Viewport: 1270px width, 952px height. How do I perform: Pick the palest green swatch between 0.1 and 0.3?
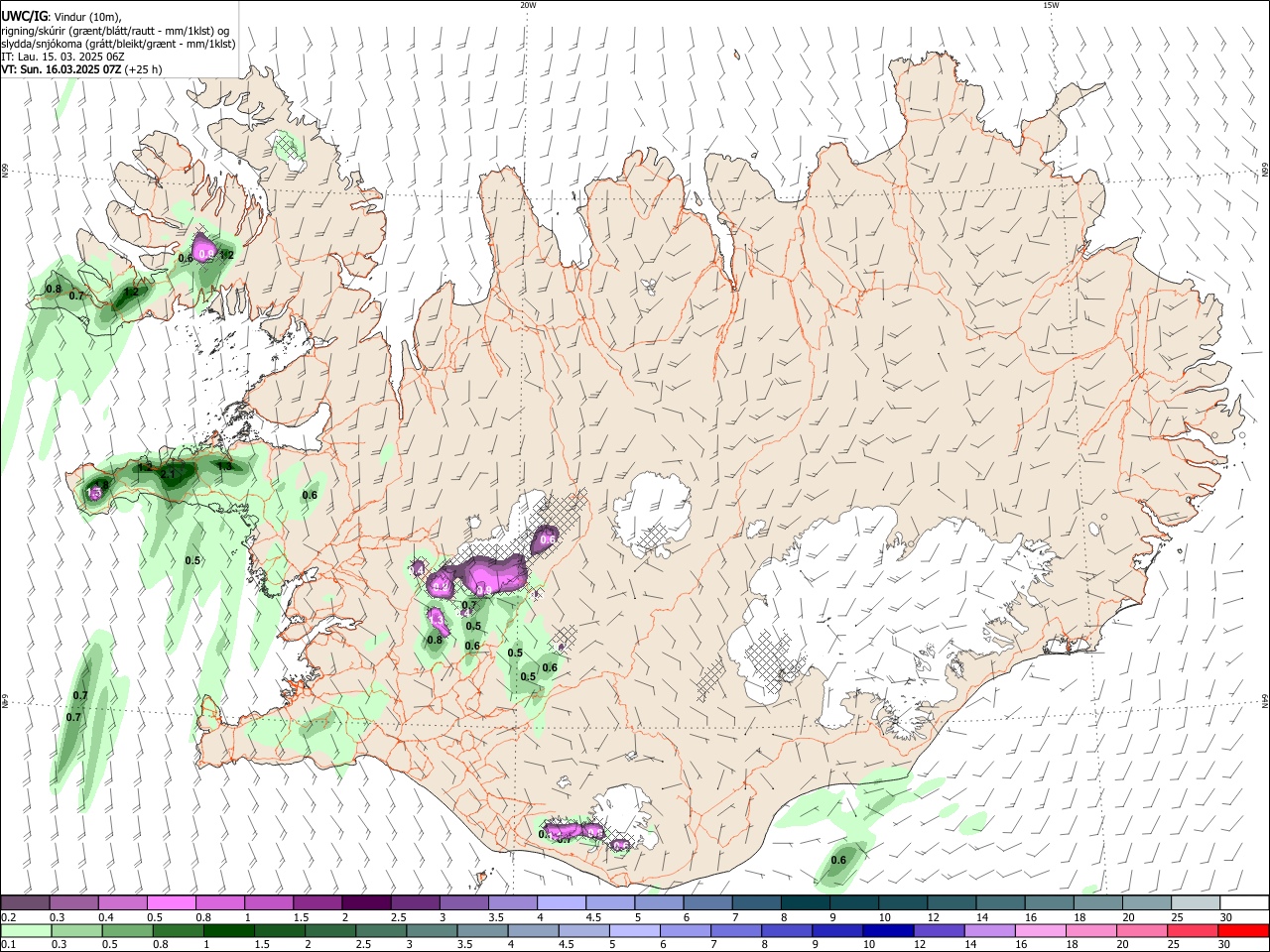(25, 930)
